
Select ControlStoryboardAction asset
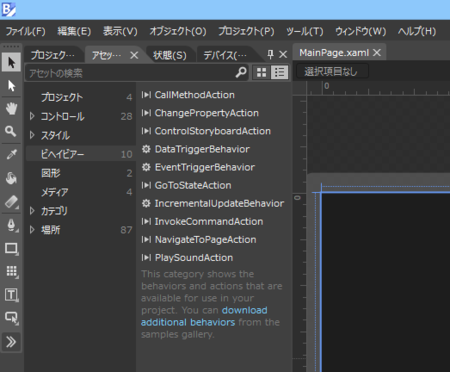pyautogui.click(x=206, y=131)
